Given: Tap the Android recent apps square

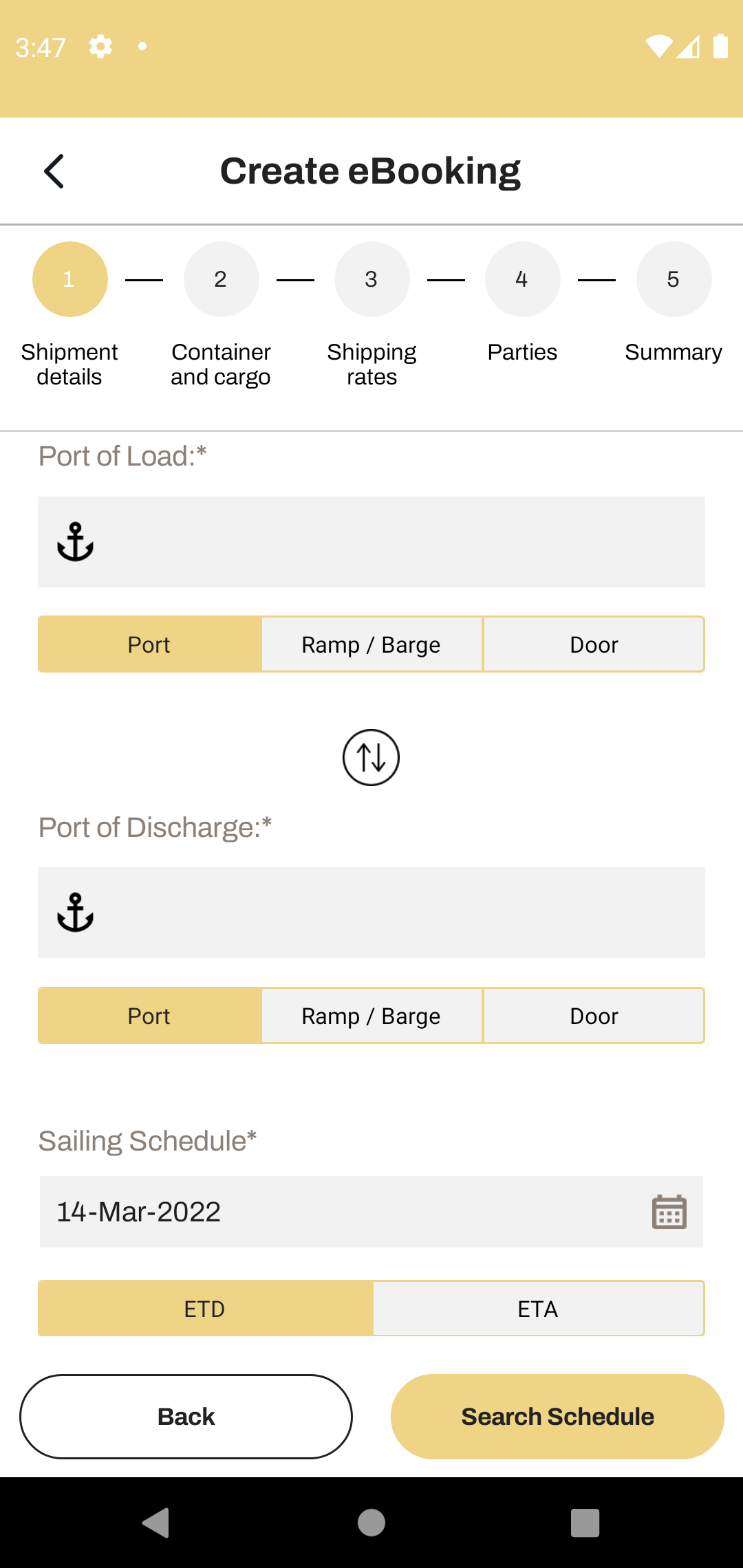Looking at the screenshot, I should (585, 1523).
